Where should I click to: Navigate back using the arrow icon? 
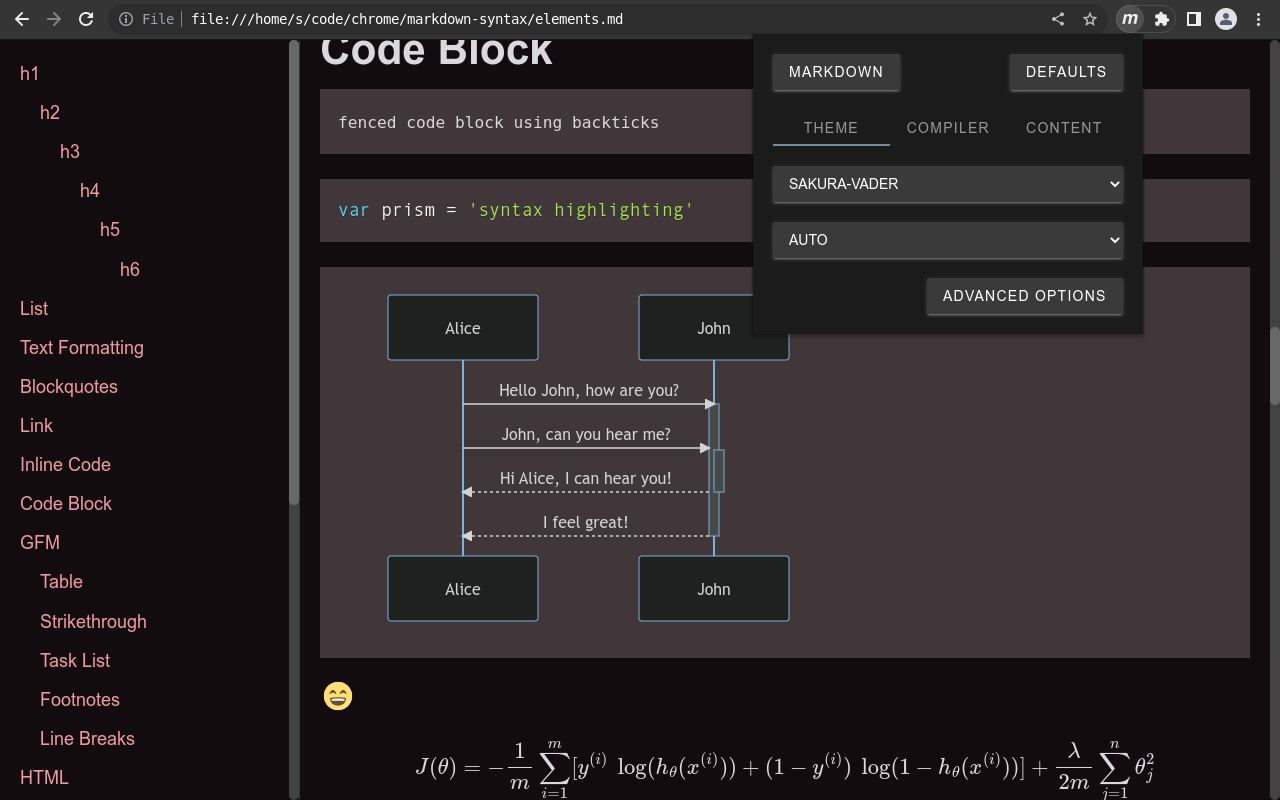[x=22, y=18]
